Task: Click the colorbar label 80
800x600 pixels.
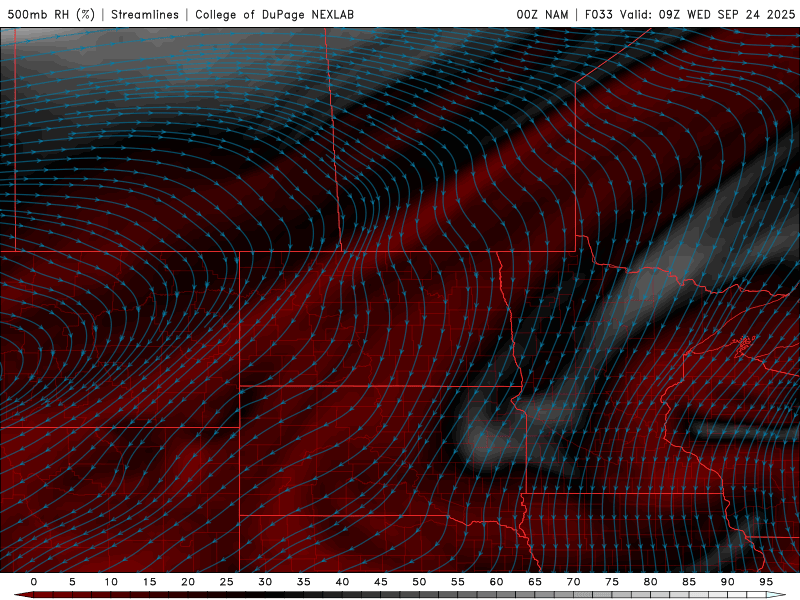Action: pyautogui.click(x=651, y=582)
